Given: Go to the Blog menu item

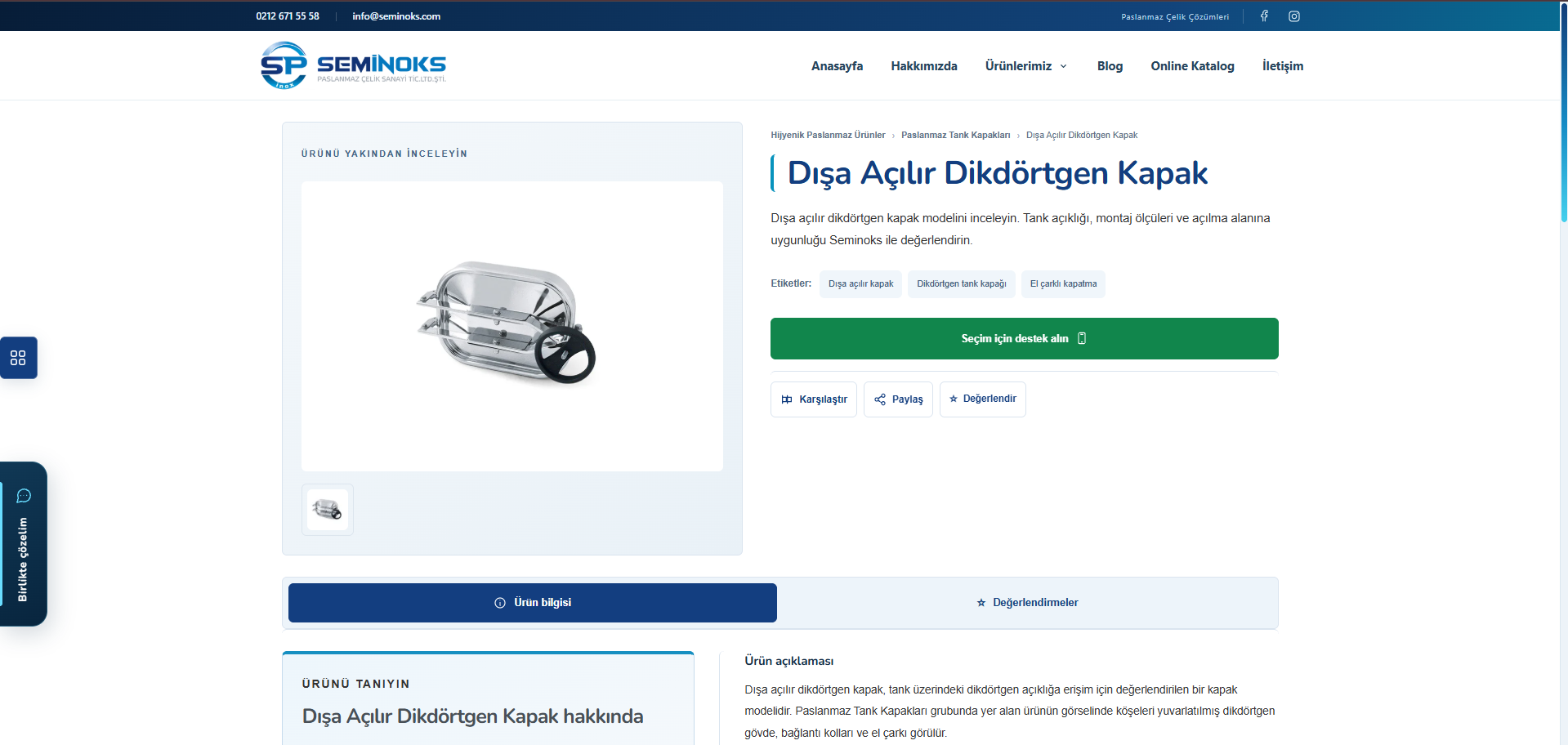Looking at the screenshot, I should click(1110, 66).
